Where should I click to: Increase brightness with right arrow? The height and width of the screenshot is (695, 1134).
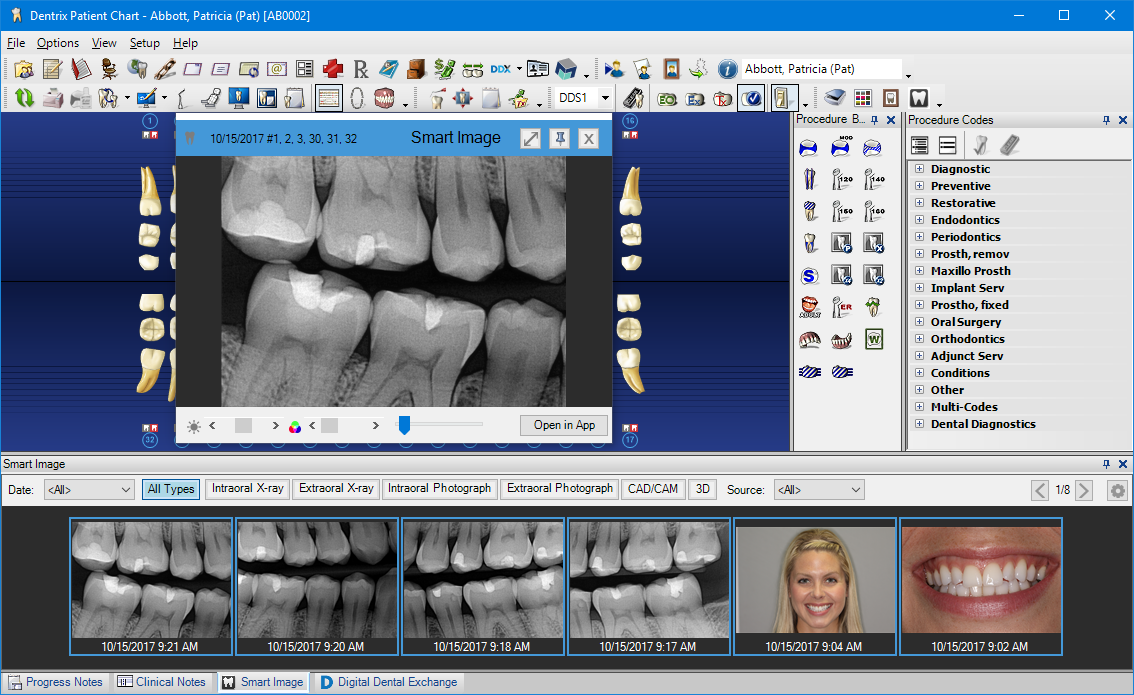tap(275, 425)
